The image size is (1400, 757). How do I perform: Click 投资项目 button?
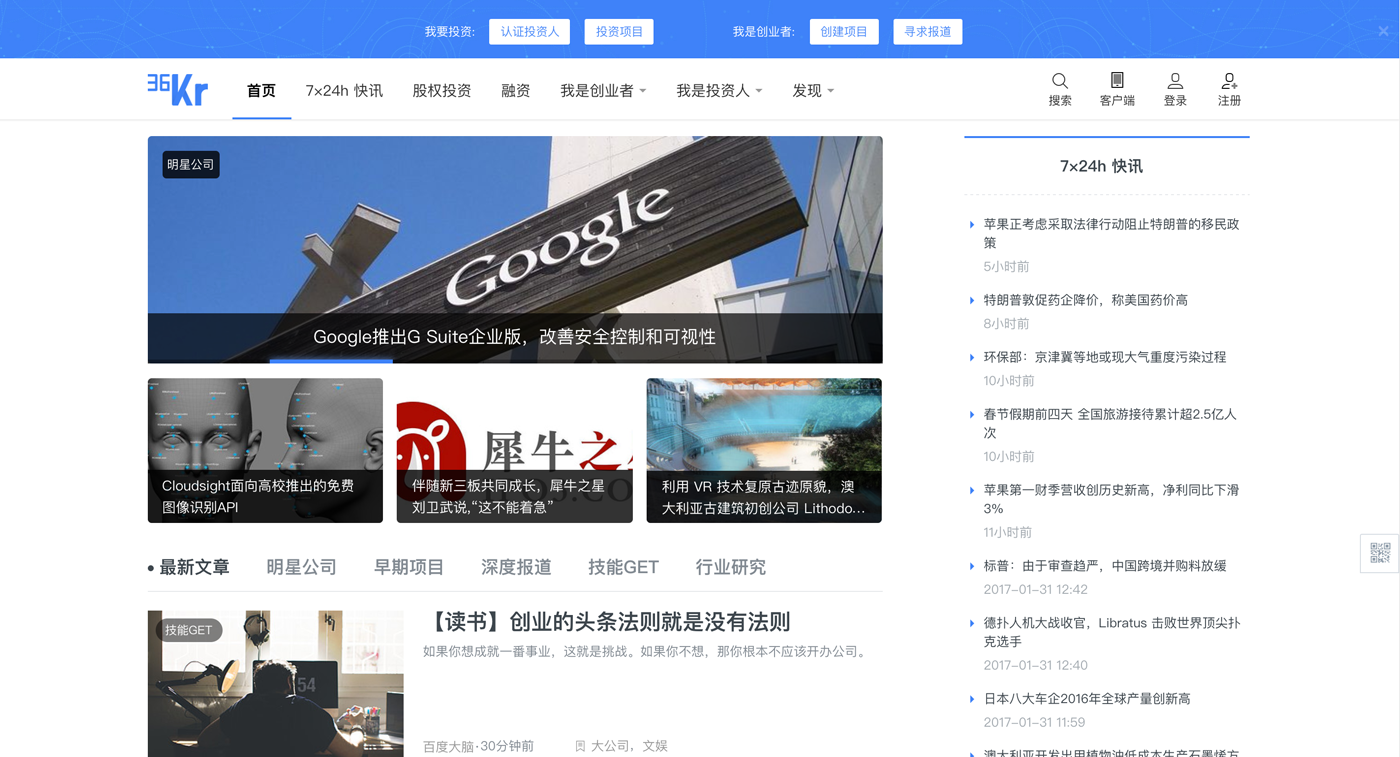[x=619, y=32]
